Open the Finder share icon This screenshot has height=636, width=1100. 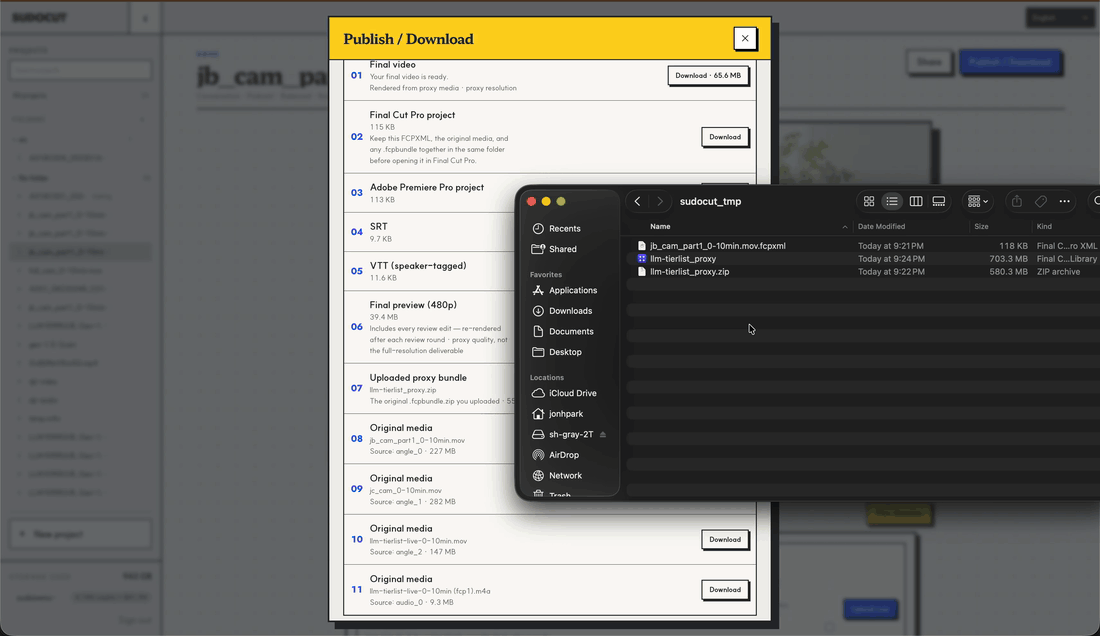tap(1017, 201)
